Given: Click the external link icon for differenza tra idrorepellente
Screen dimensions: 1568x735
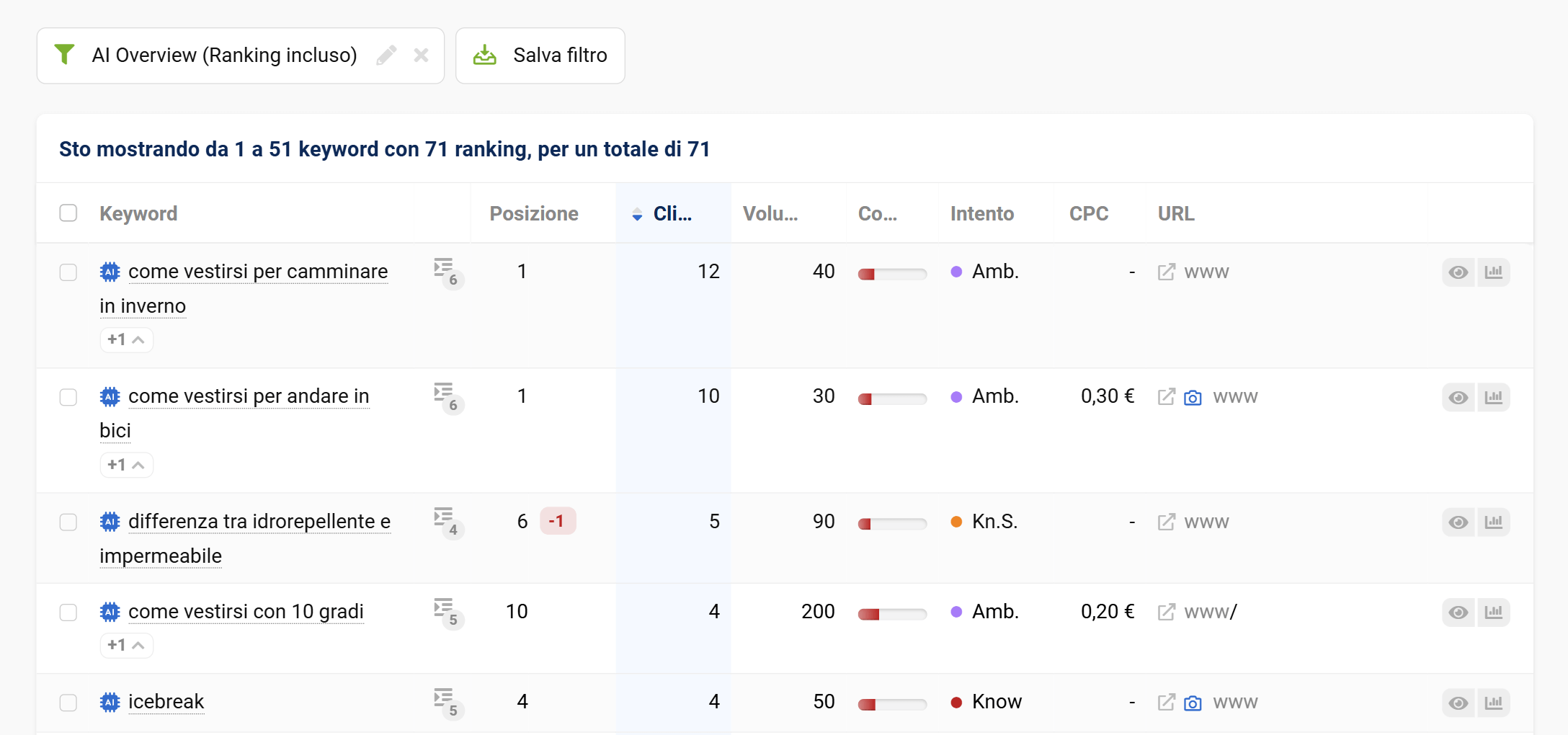Looking at the screenshot, I should pos(1166,522).
